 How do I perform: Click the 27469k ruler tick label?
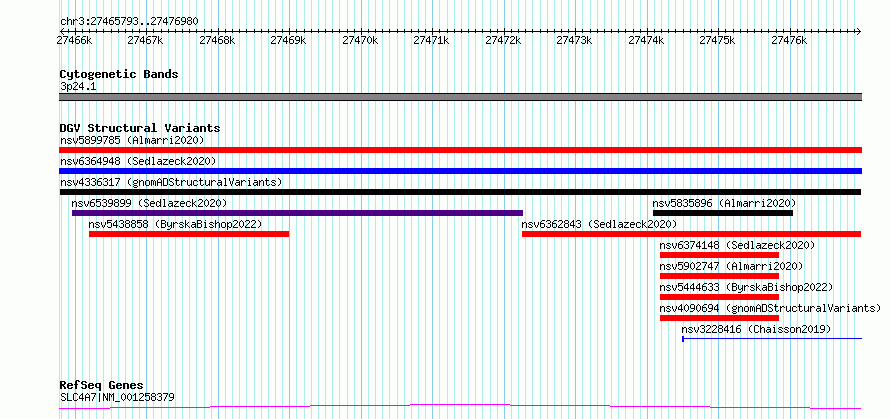(289, 40)
